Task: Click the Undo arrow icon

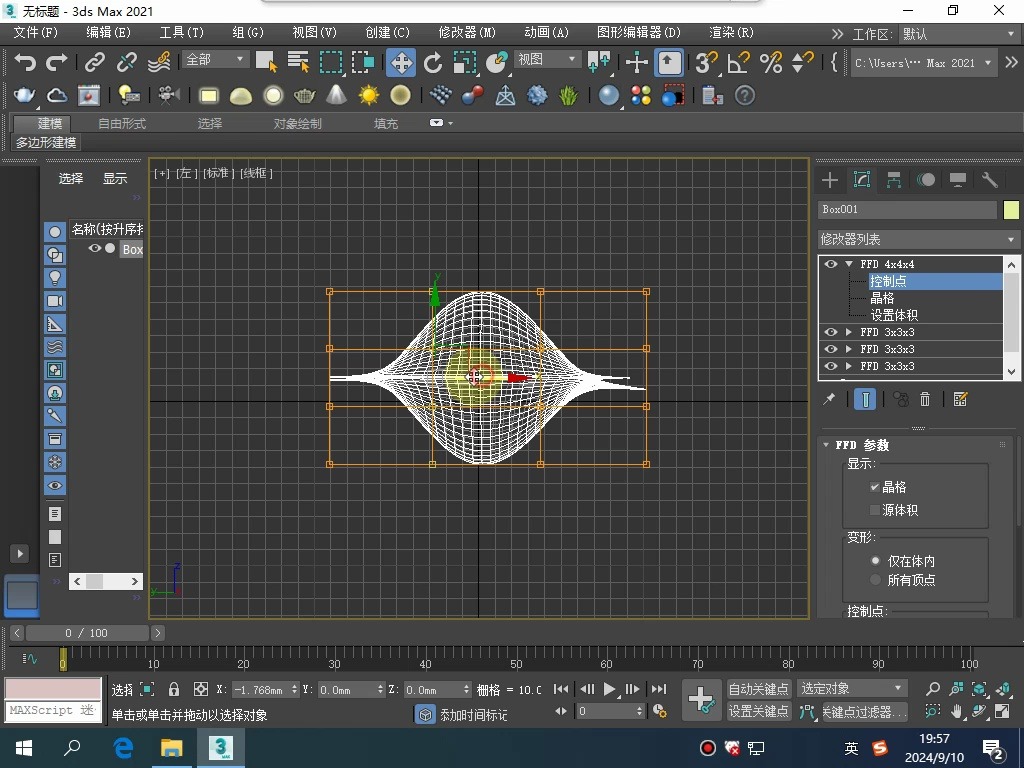Action: click(x=25, y=62)
